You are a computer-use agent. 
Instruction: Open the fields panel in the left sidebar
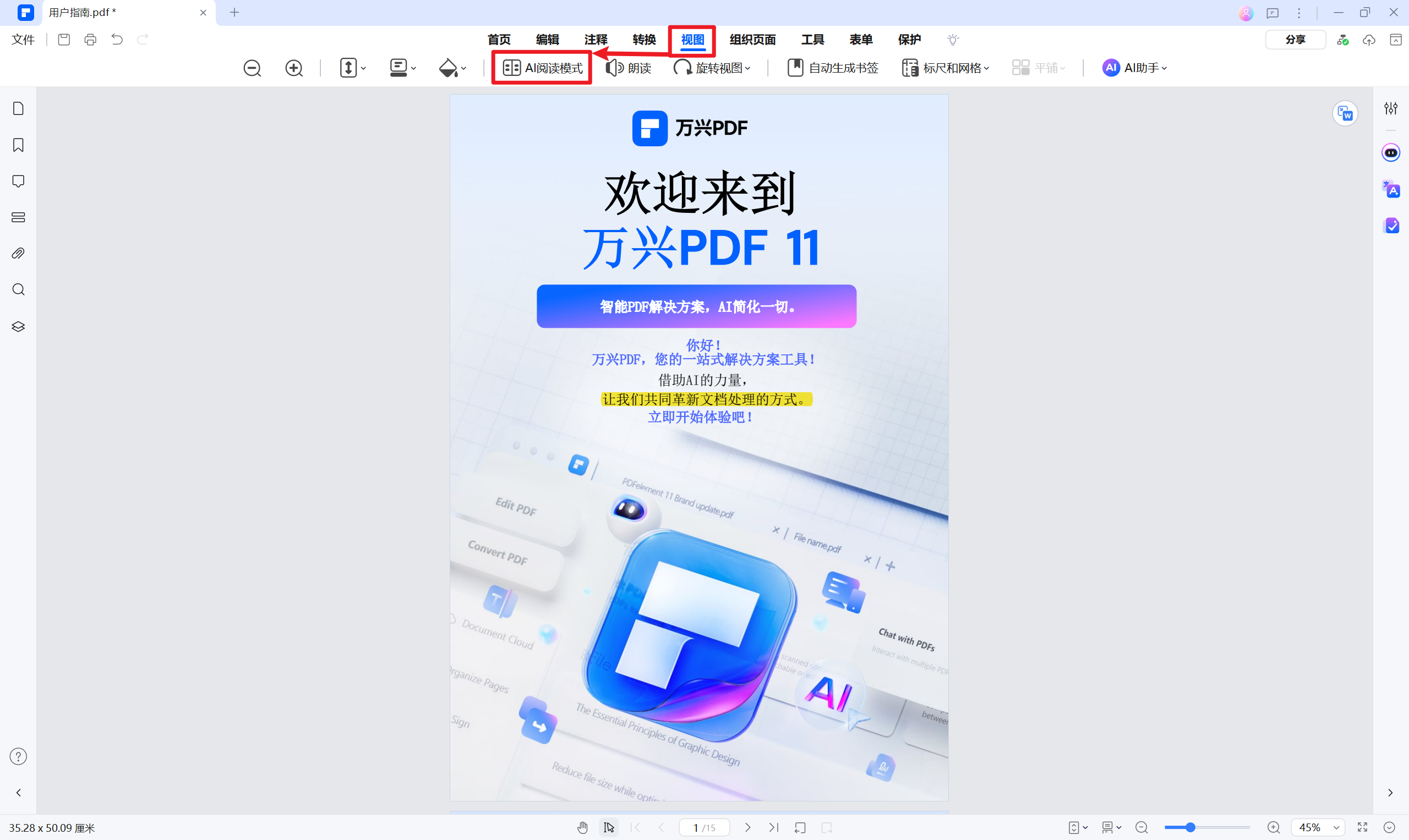(x=18, y=217)
